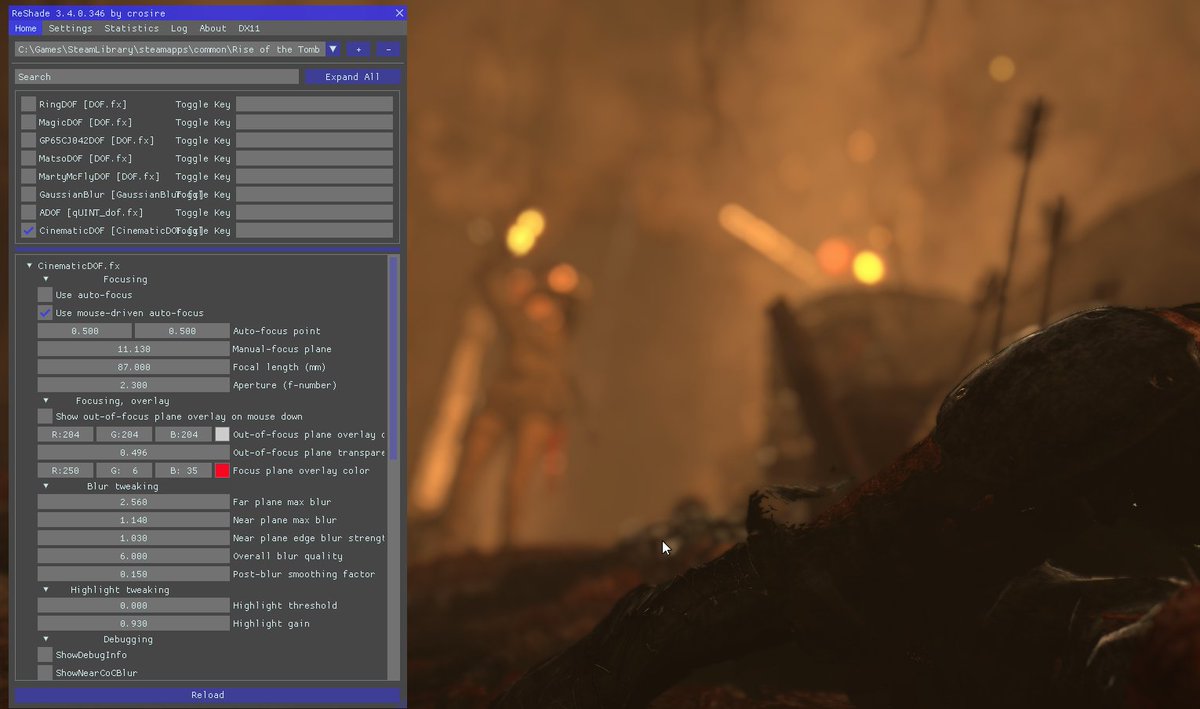Click the out-of-focus plane transparency slider
The height and width of the screenshot is (709, 1200).
(x=133, y=452)
